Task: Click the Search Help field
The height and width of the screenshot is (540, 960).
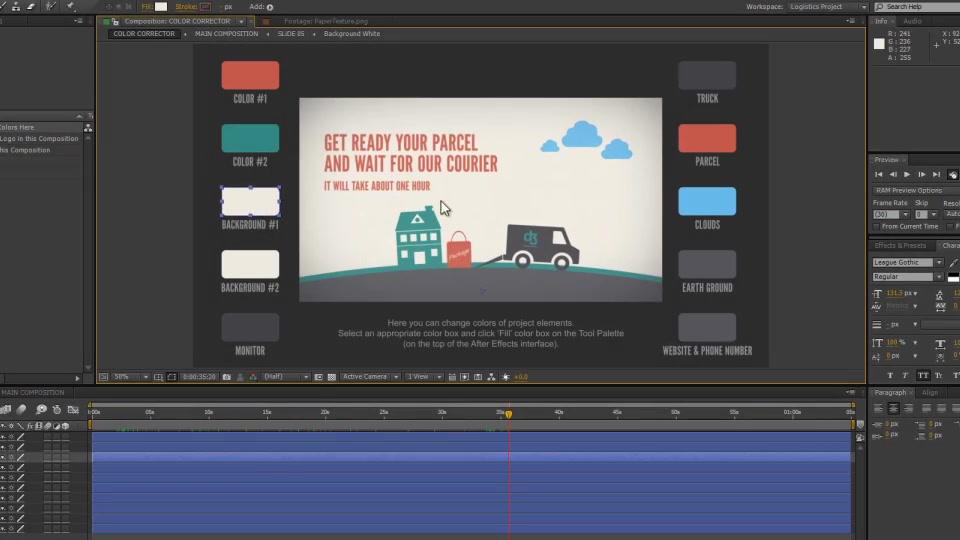Action: coord(918,7)
